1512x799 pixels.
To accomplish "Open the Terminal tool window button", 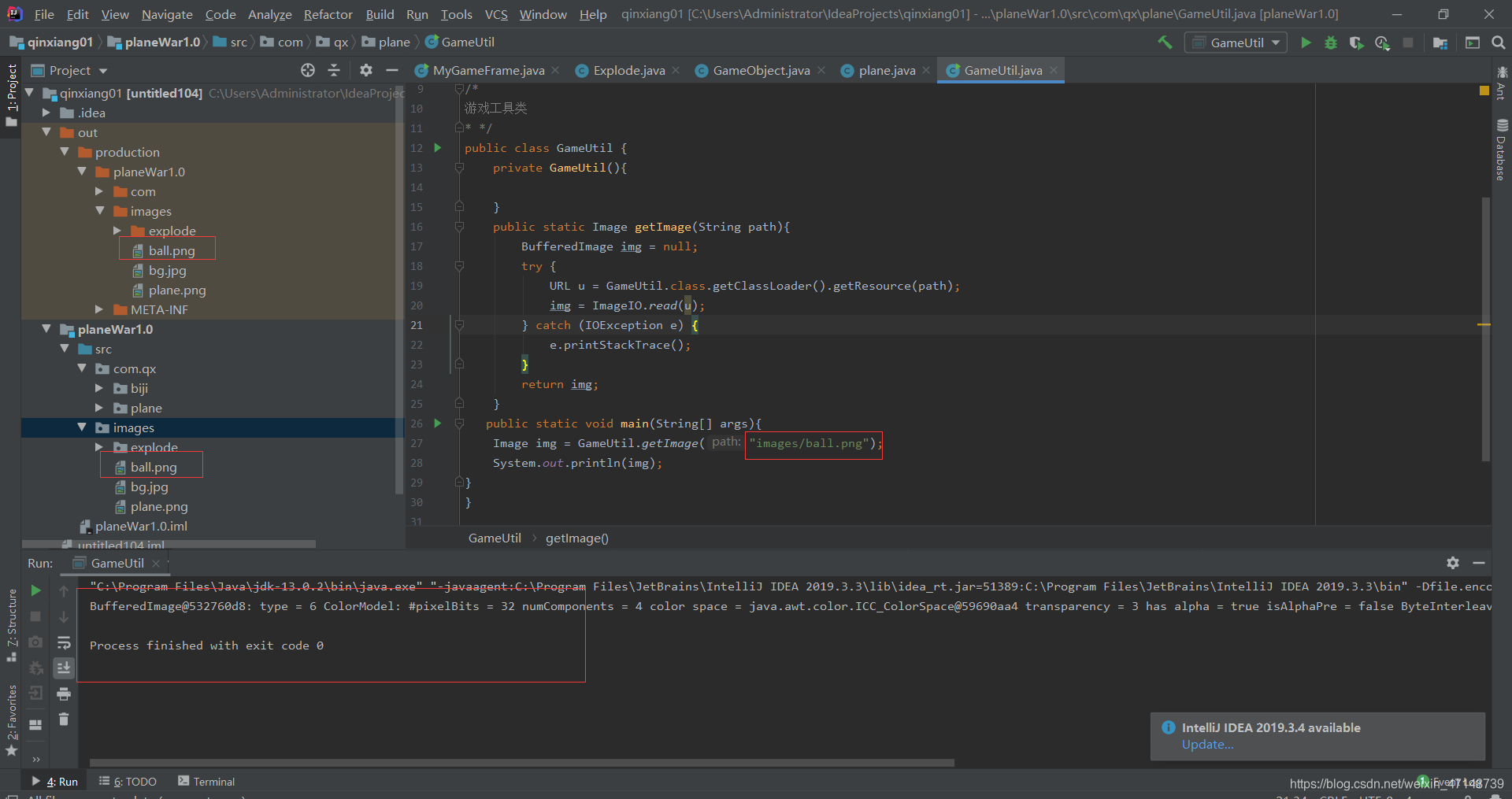I will (x=206, y=782).
